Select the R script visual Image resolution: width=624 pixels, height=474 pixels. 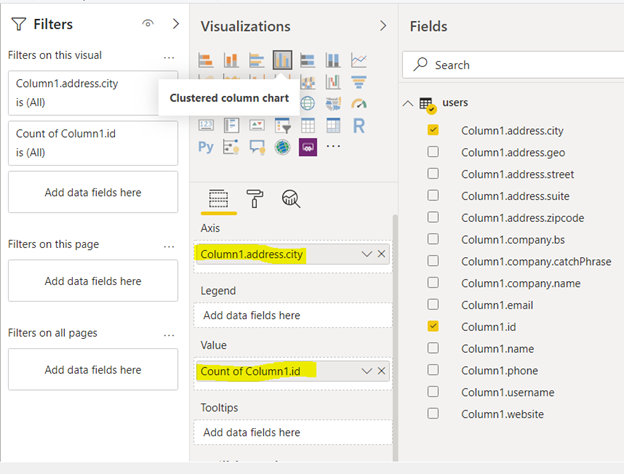(x=359, y=126)
